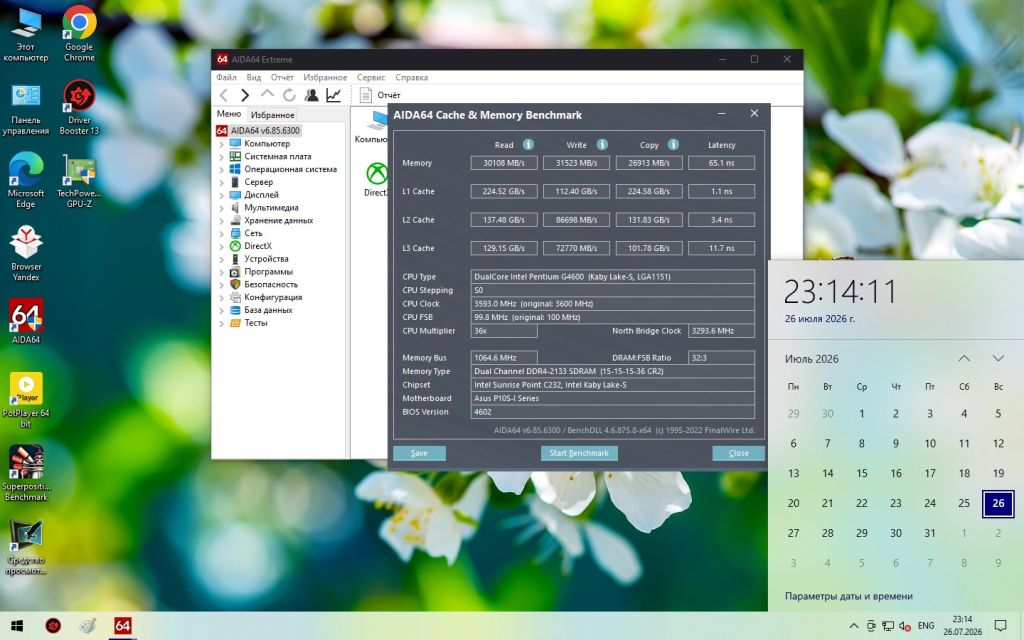The image size is (1024, 640).
Task: Open the notification center icon
Action: click(x=1000, y=626)
